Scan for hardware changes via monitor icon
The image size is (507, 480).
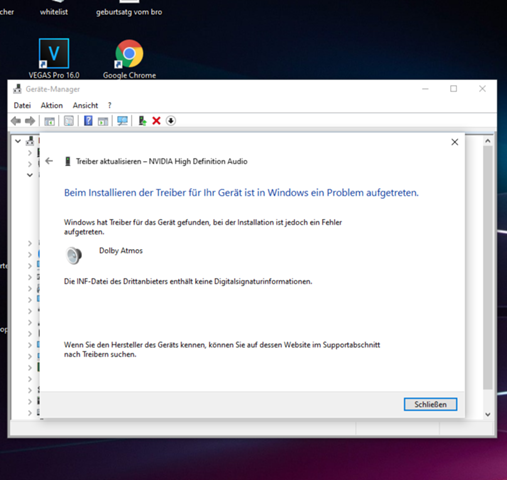click(x=122, y=121)
